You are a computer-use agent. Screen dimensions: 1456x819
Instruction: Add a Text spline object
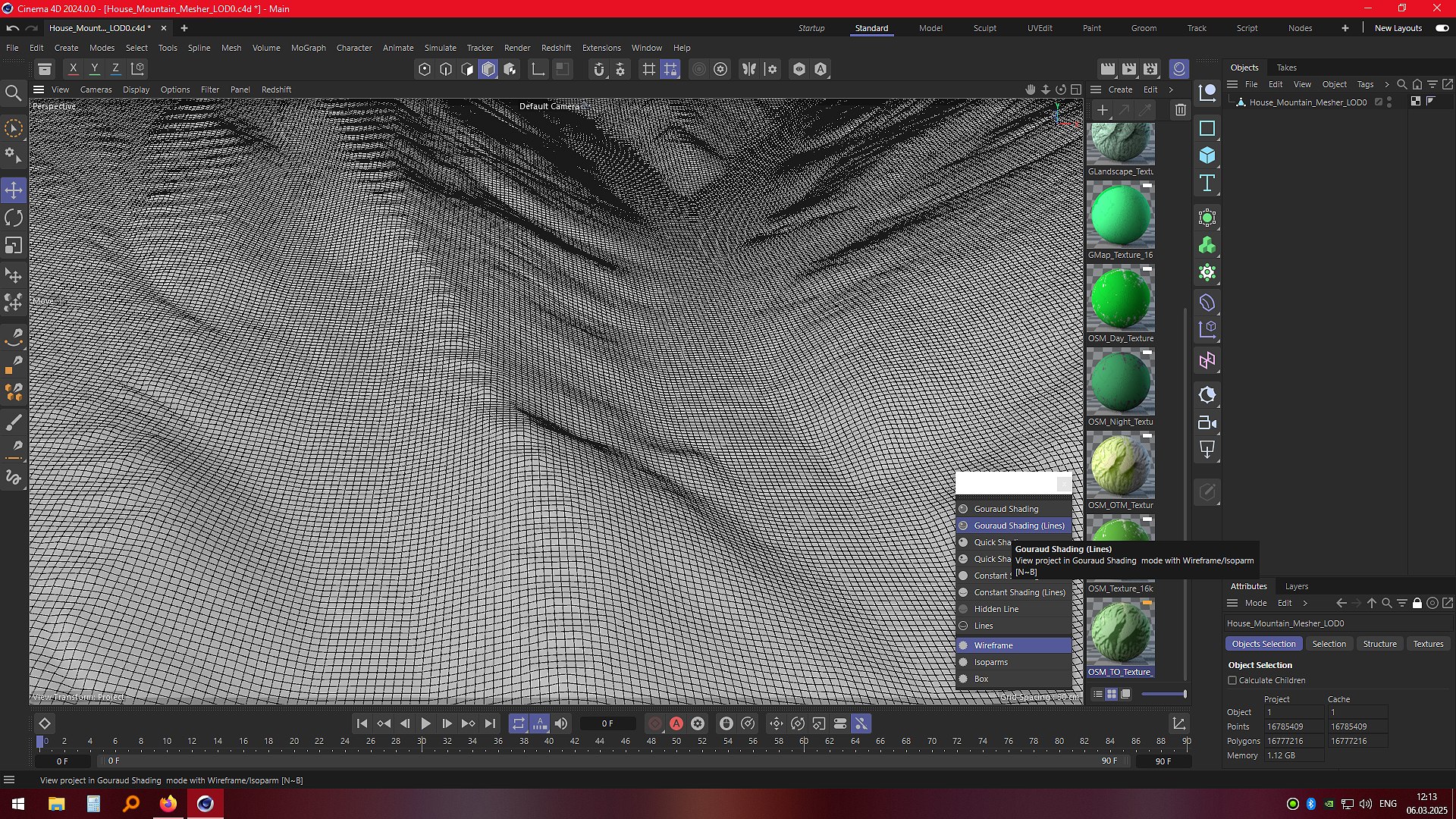[1207, 183]
